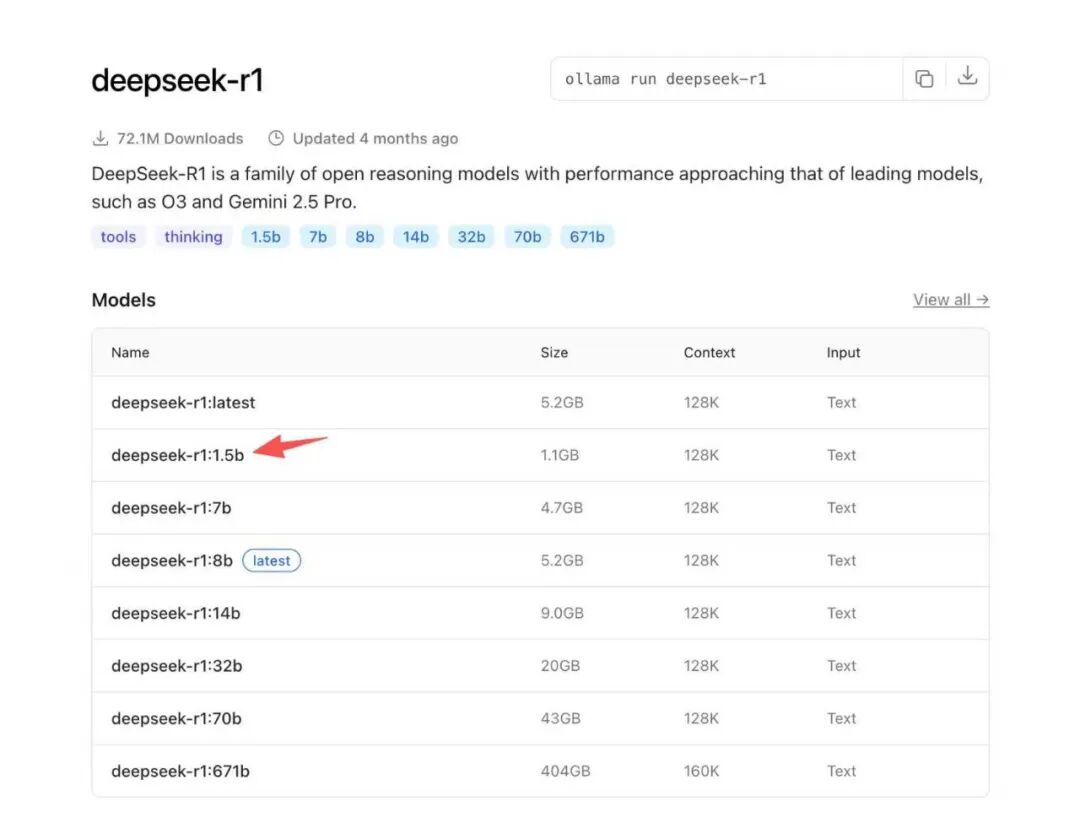Filter by the thinking tag

[194, 237]
